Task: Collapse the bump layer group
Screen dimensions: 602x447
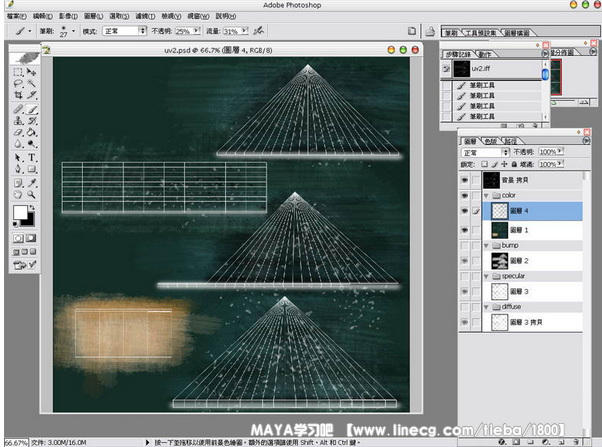Action: pos(484,244)
